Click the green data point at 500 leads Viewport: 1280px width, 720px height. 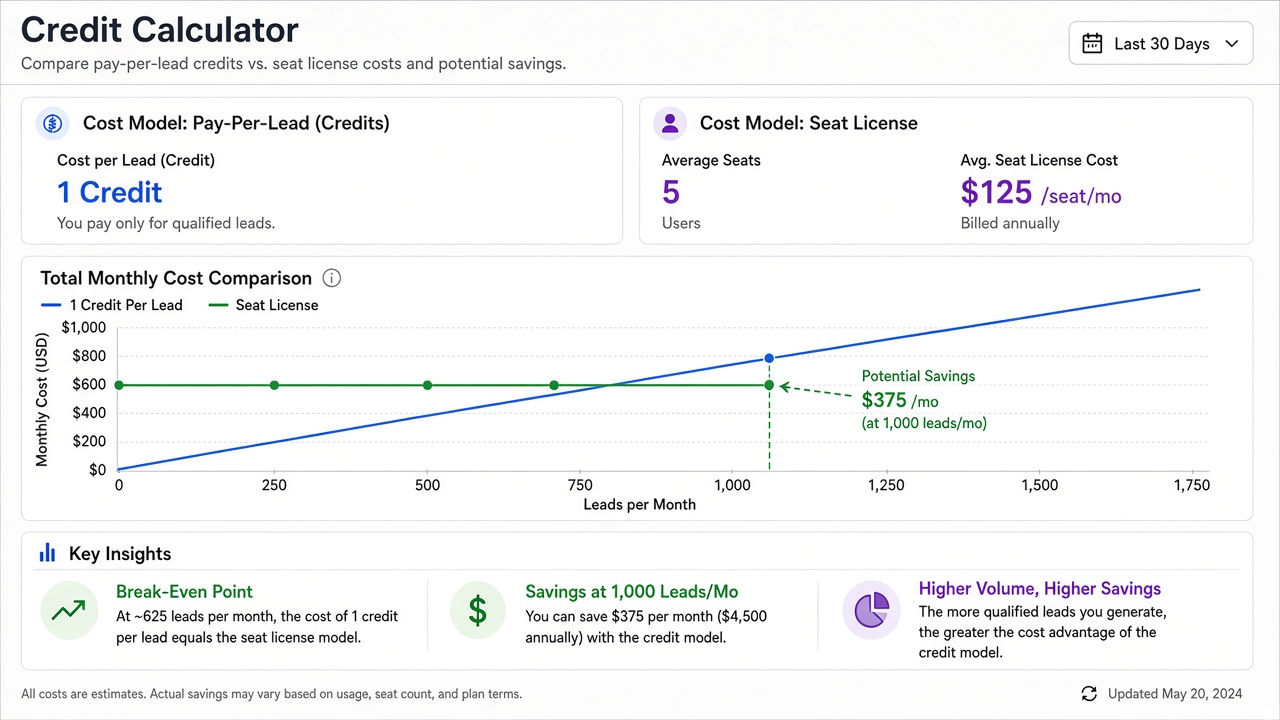click(427, 385)
